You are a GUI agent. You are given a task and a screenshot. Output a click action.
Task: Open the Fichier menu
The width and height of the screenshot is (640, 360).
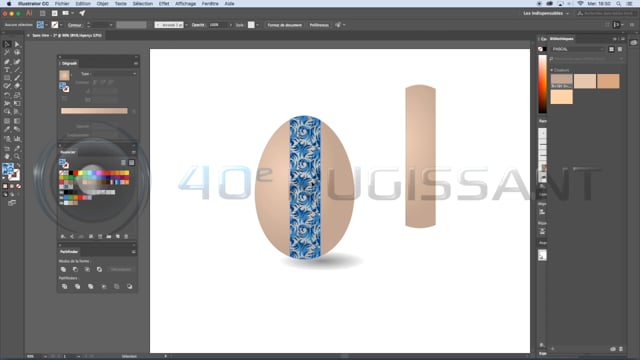click(x=62, y=4)
